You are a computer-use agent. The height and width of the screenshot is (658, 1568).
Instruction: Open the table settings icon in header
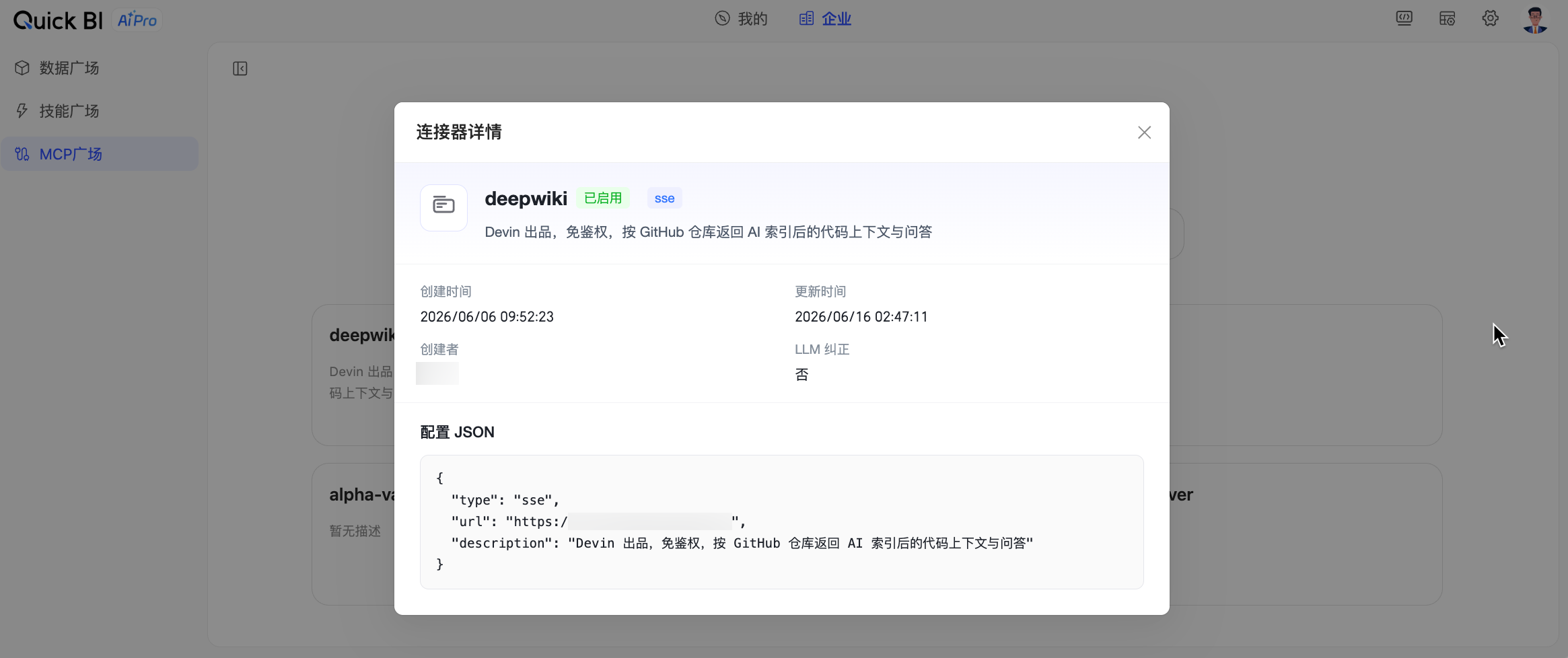click(1447, 18)
